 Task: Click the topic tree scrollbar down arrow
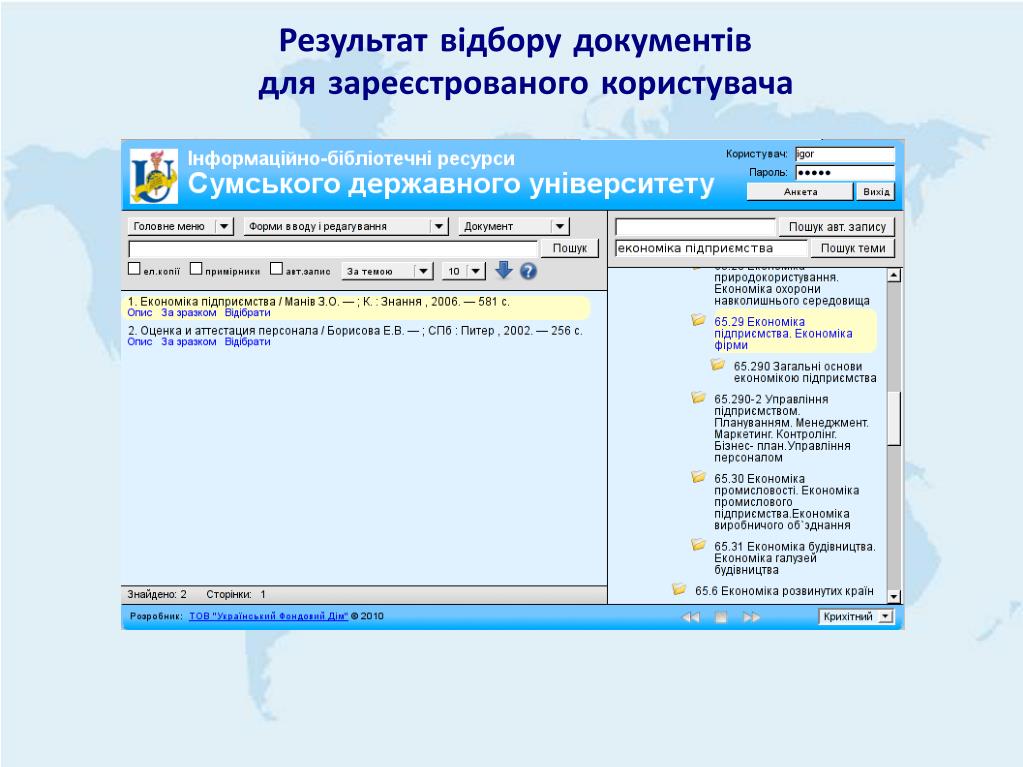894,596
